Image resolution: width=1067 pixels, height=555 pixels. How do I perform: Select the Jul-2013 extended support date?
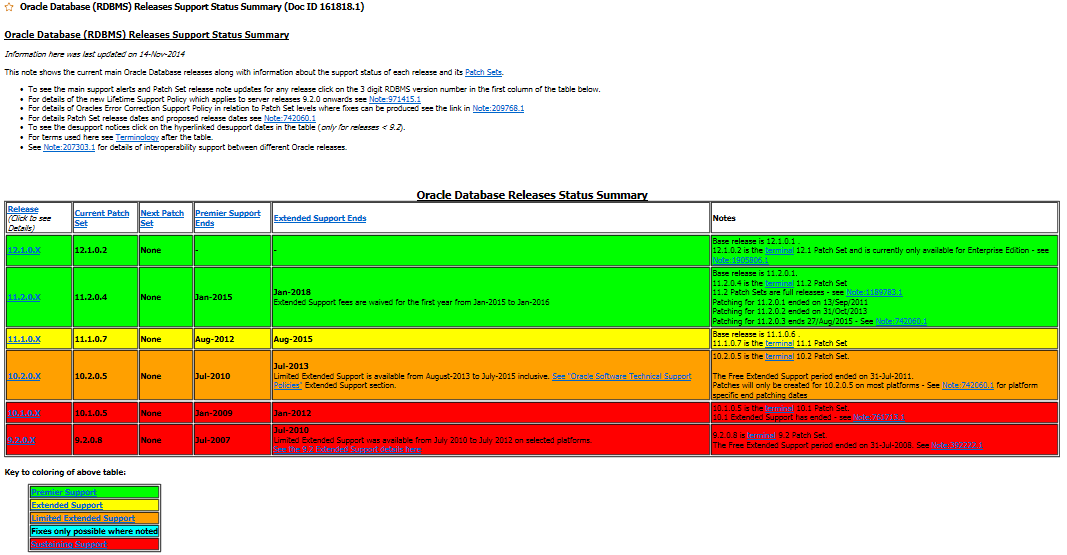pyautogui.click(x=291, y=366)
